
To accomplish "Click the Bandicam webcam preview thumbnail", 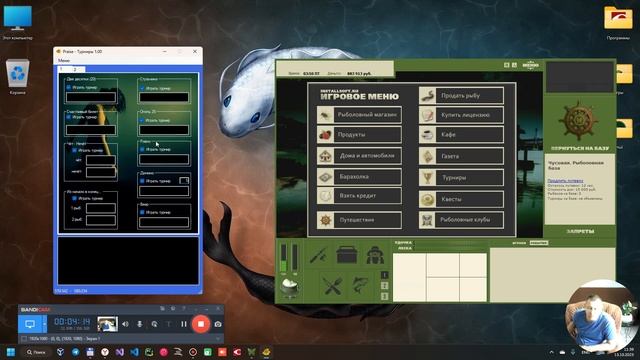I will [x=108, y=324].
